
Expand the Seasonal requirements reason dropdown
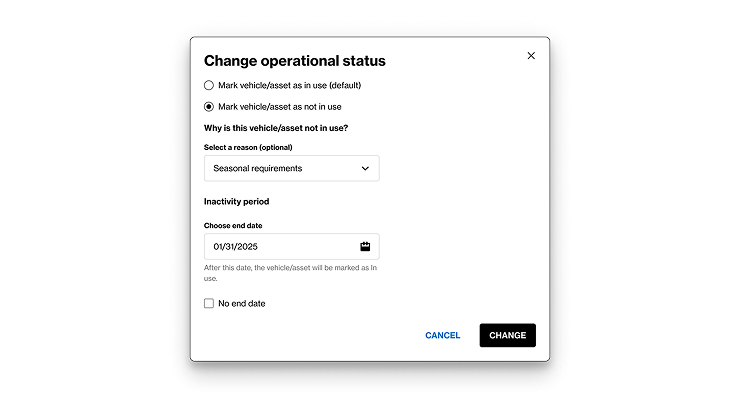292,168
